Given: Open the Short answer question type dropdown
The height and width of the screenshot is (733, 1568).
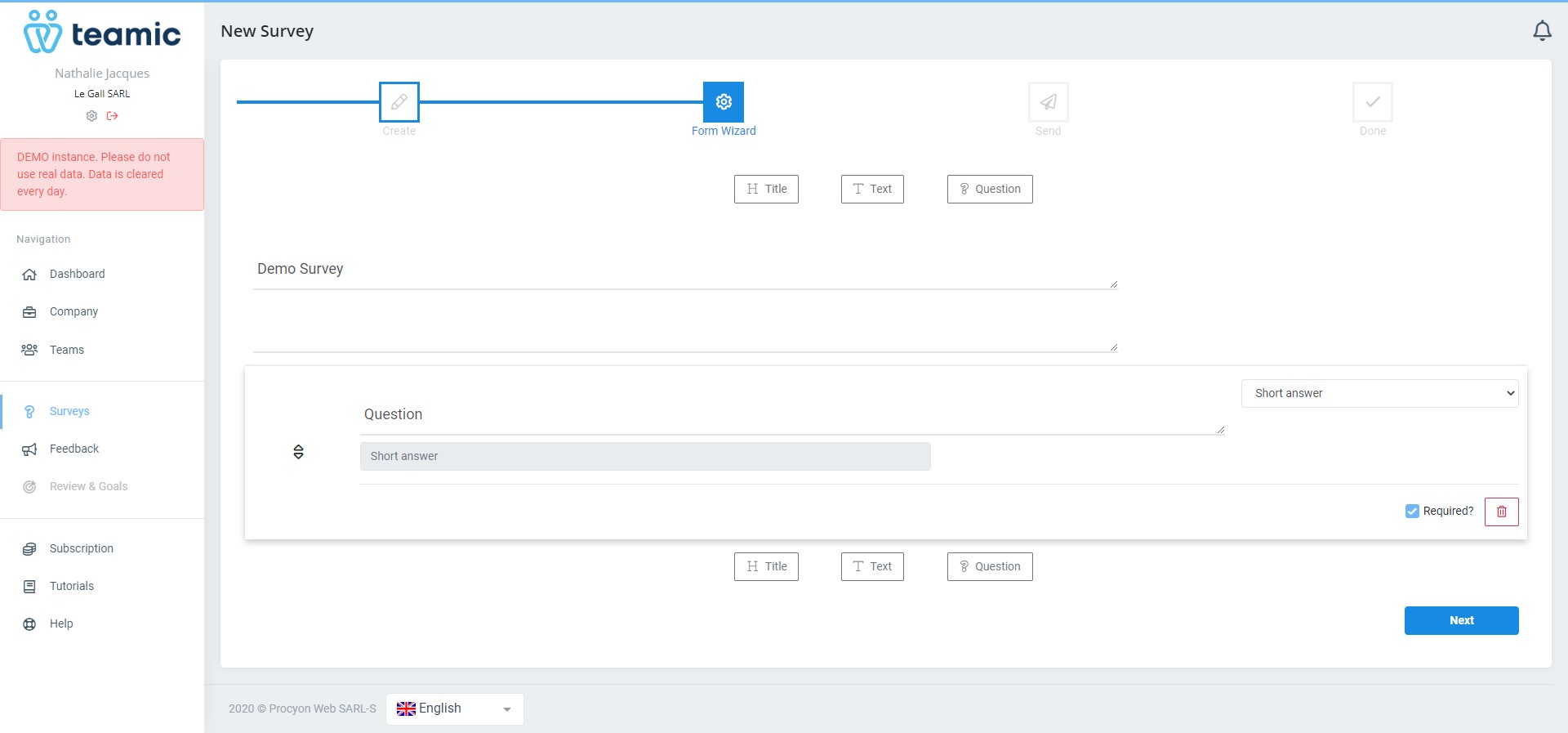Looking at the screenshot, I should click(x=1379, y=393).
